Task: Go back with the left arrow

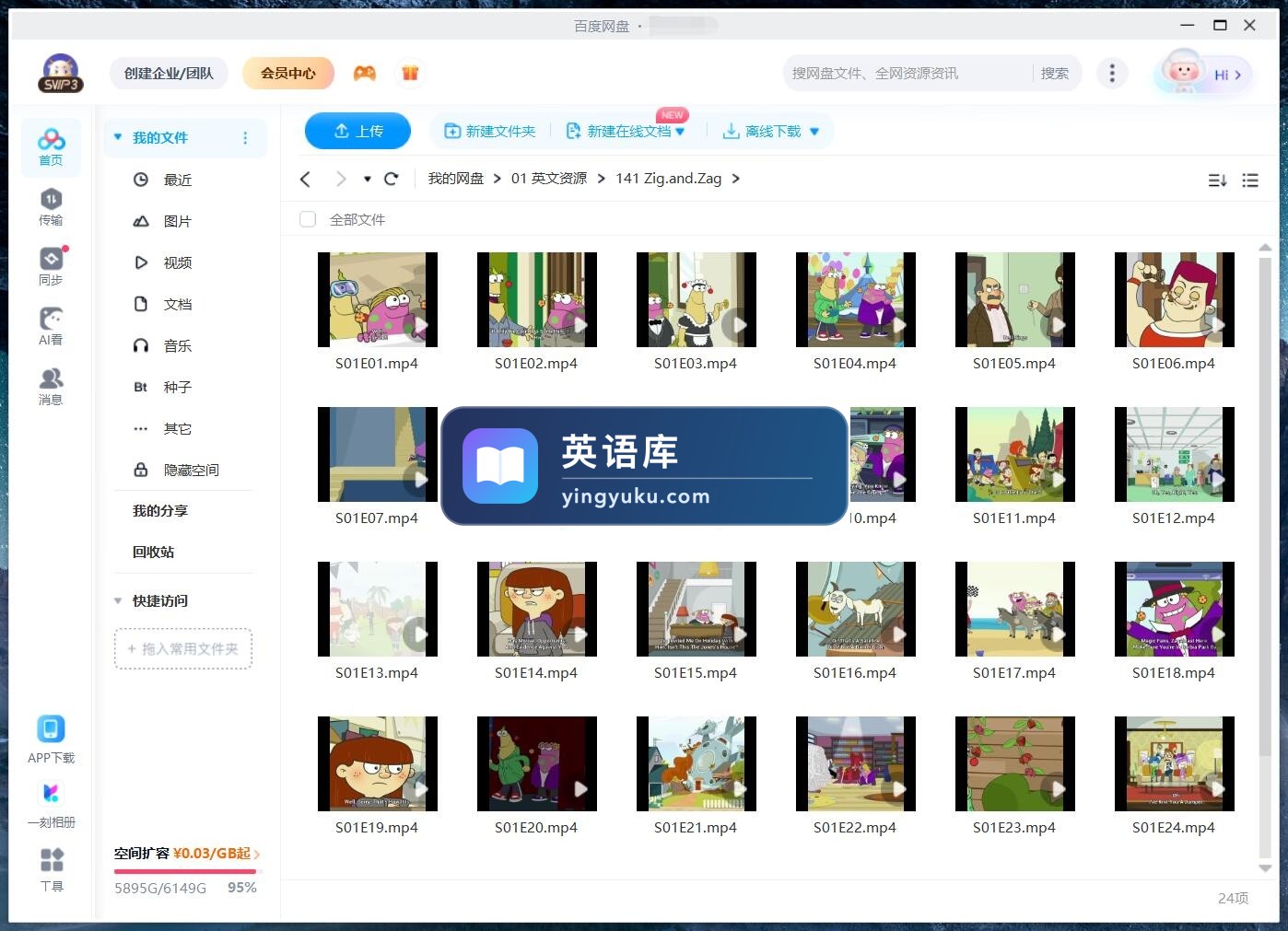Action: tap(306, 179)
